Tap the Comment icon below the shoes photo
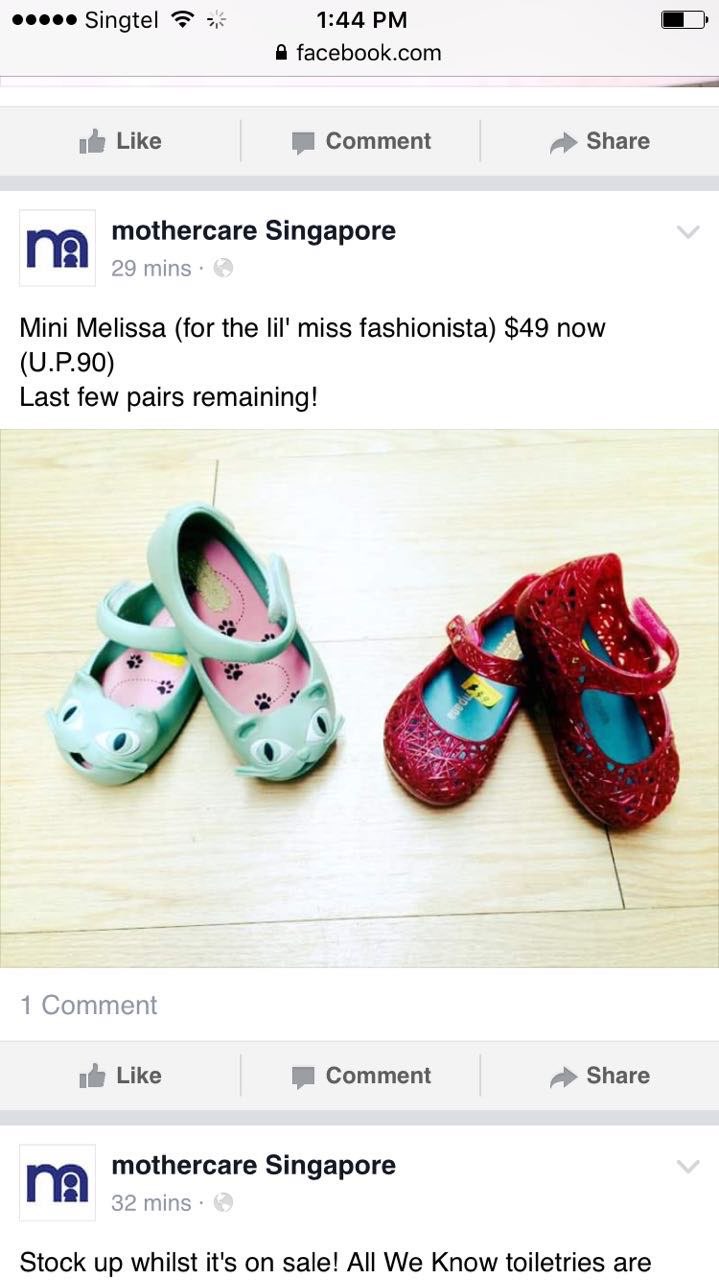 pos(303,1077)
